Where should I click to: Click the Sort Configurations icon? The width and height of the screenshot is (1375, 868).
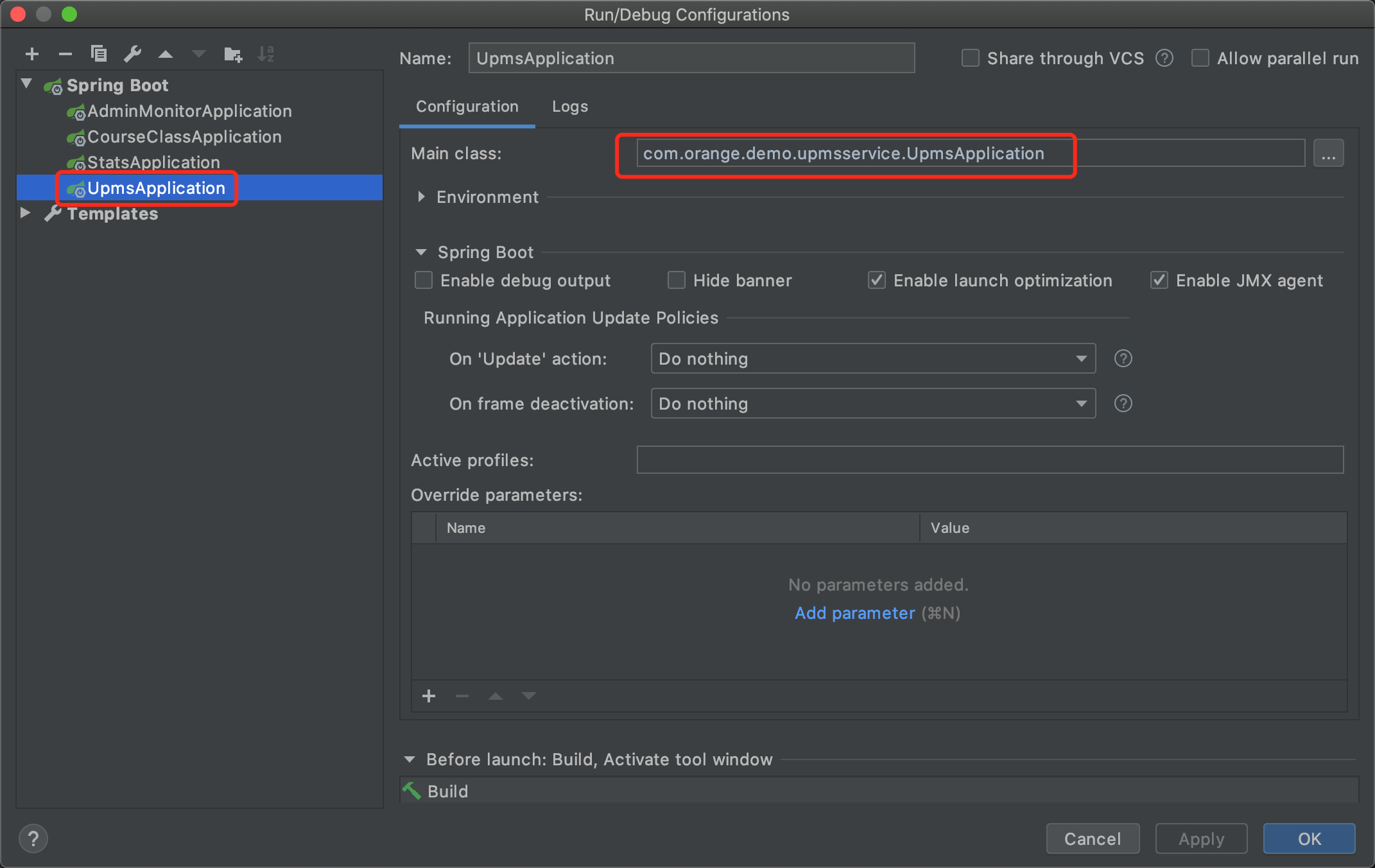[x=265, y=55]
